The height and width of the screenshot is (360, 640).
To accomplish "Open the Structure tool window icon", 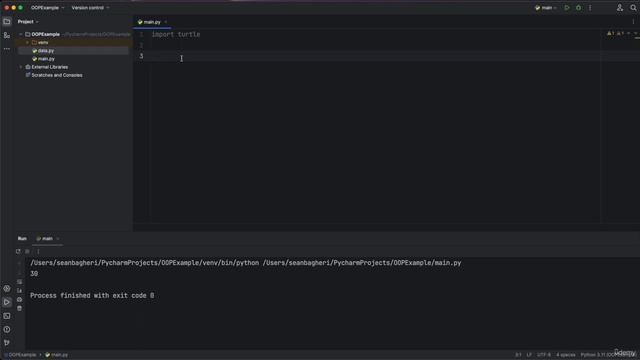I will click(7, 36).
